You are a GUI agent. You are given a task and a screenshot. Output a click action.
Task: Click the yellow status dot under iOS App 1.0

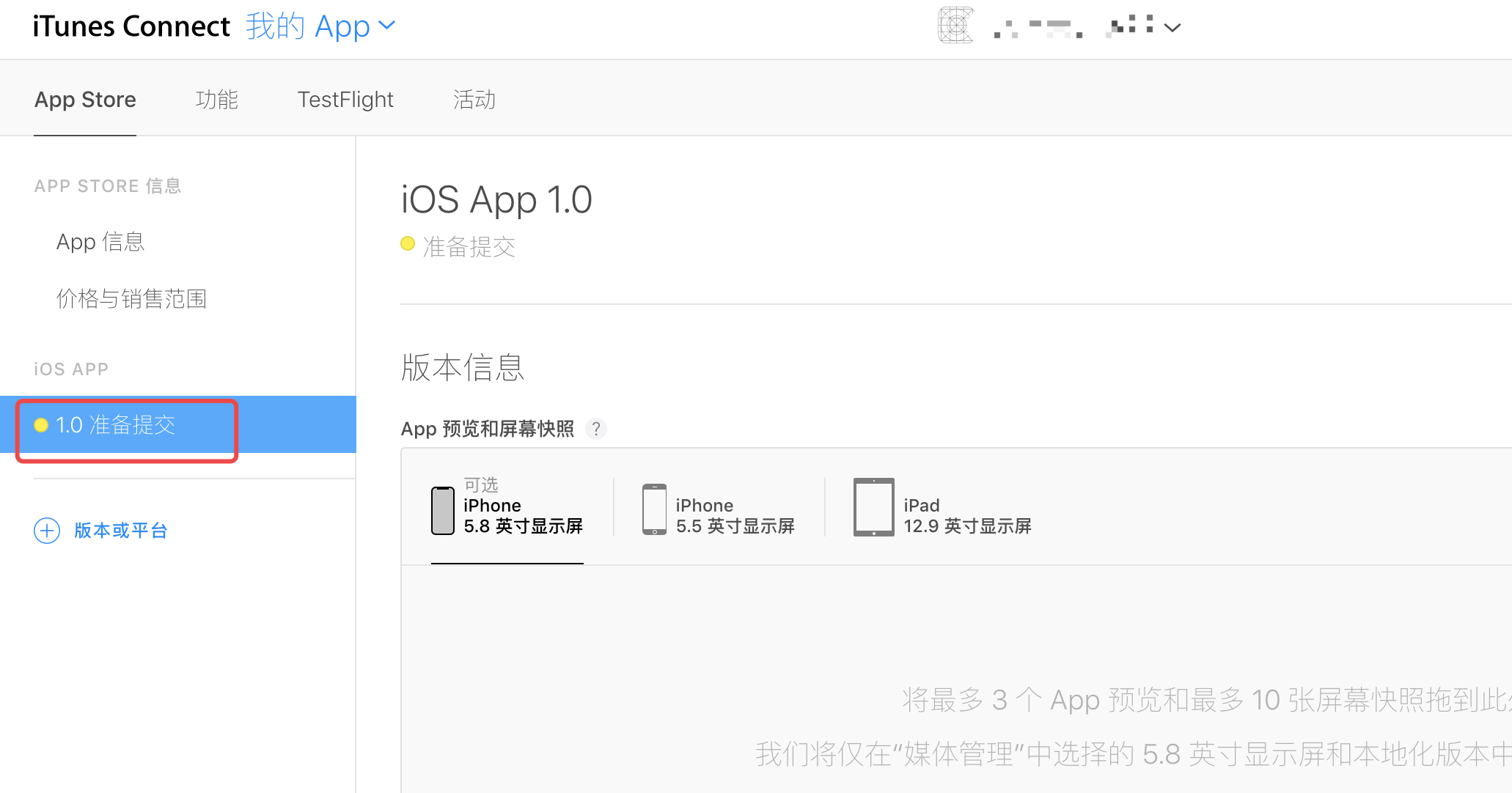[408, 244]
